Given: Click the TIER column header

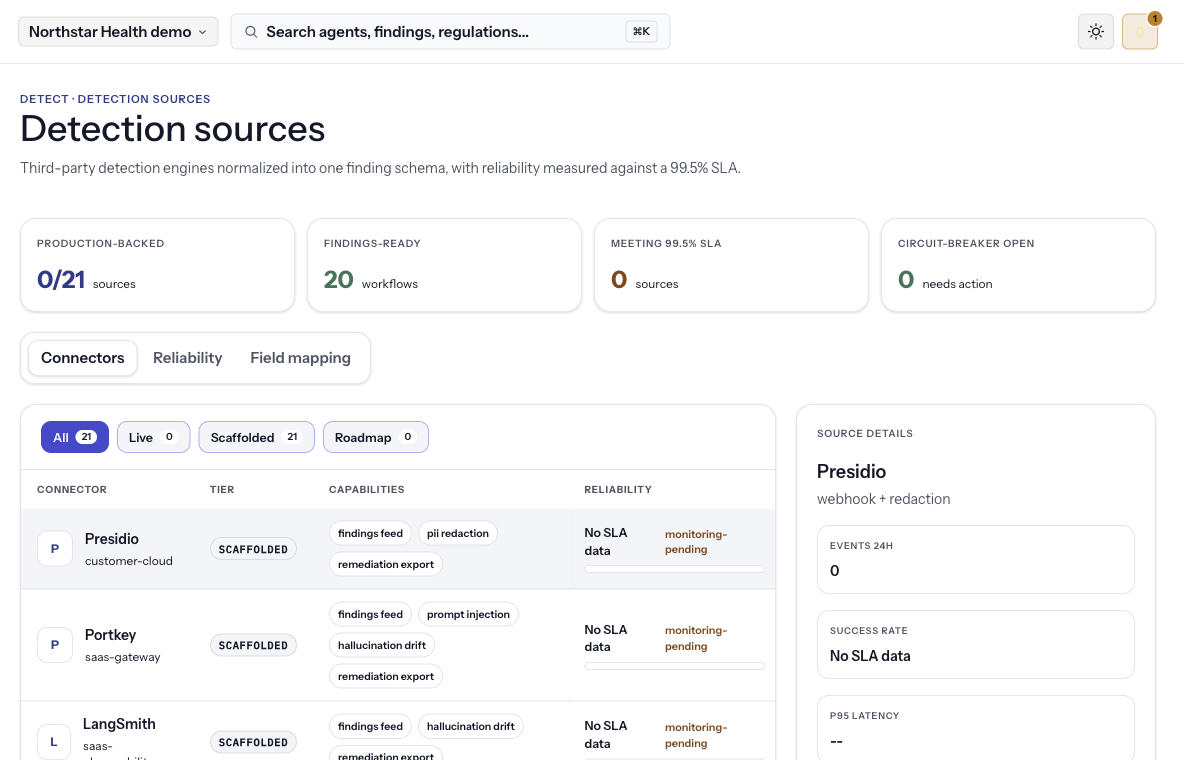Looking at the screenshot, I should point(222,490).
